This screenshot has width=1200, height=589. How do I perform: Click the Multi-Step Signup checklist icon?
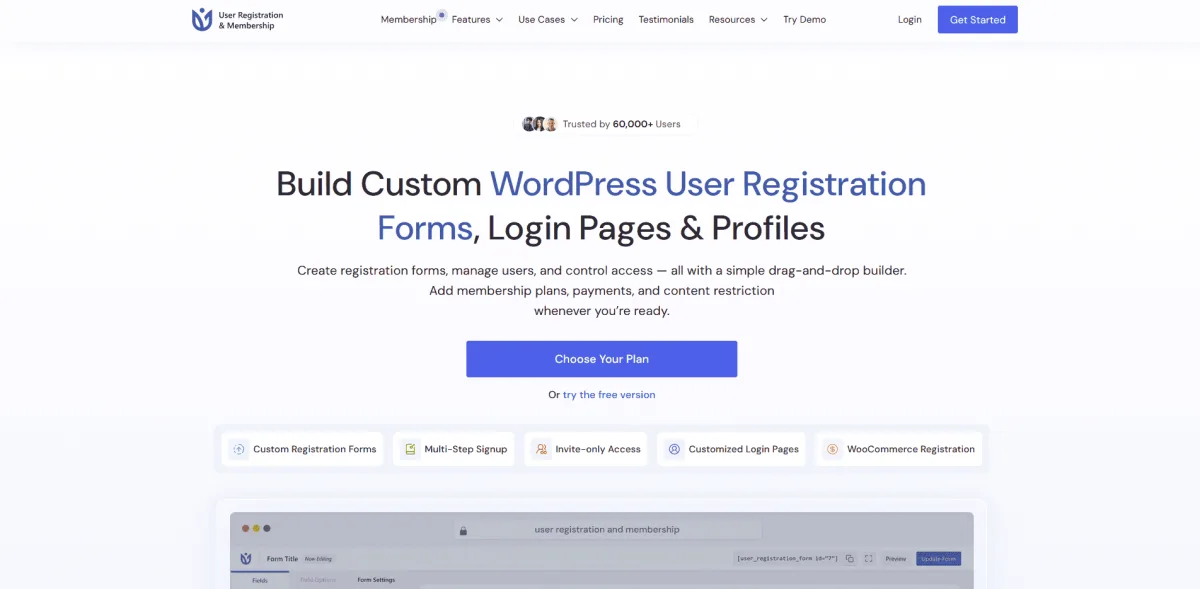pyautogui.click(x=410, y=450)
